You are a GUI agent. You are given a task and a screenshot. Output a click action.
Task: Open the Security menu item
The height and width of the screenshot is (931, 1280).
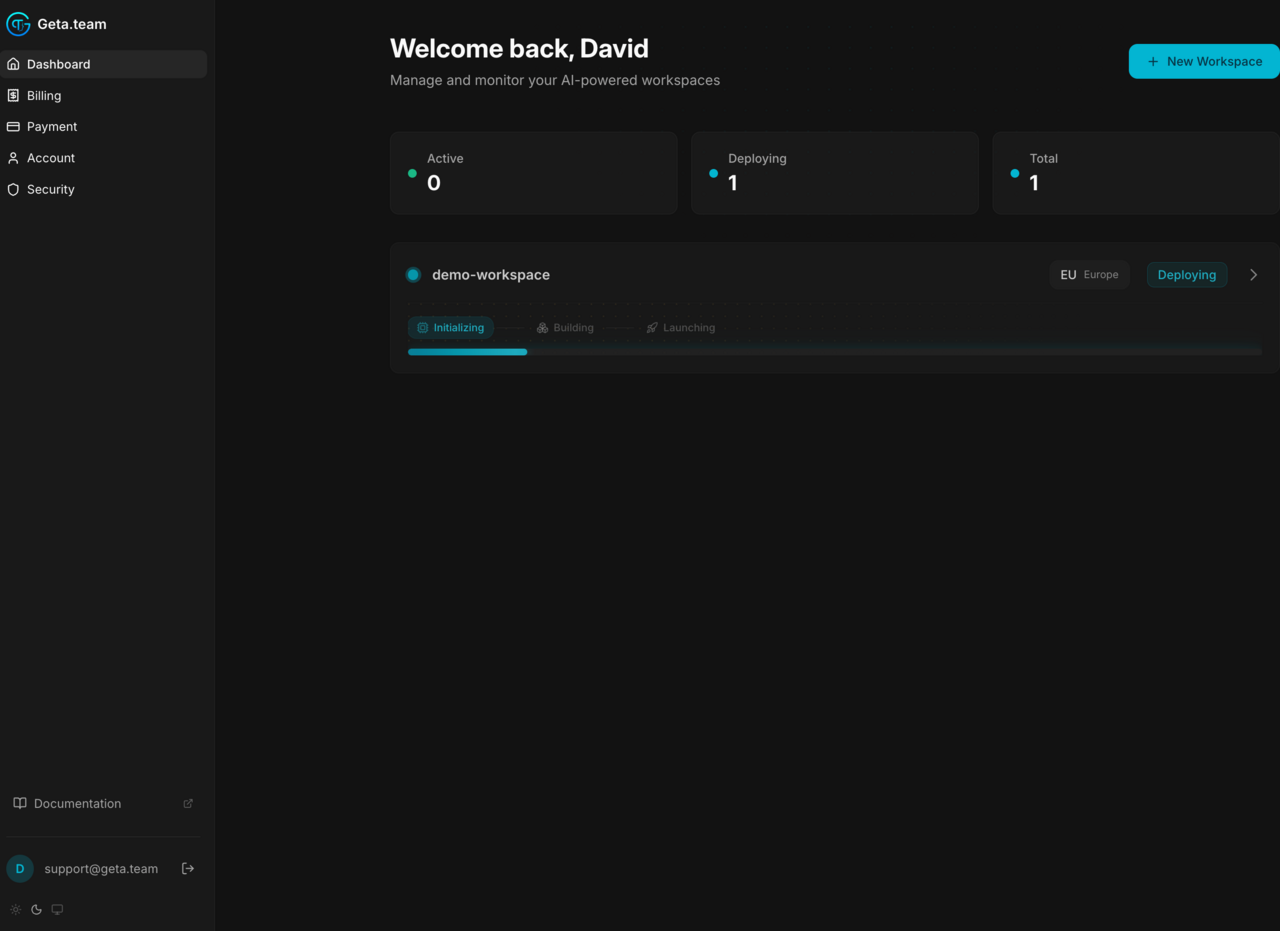tap(104, 189)
